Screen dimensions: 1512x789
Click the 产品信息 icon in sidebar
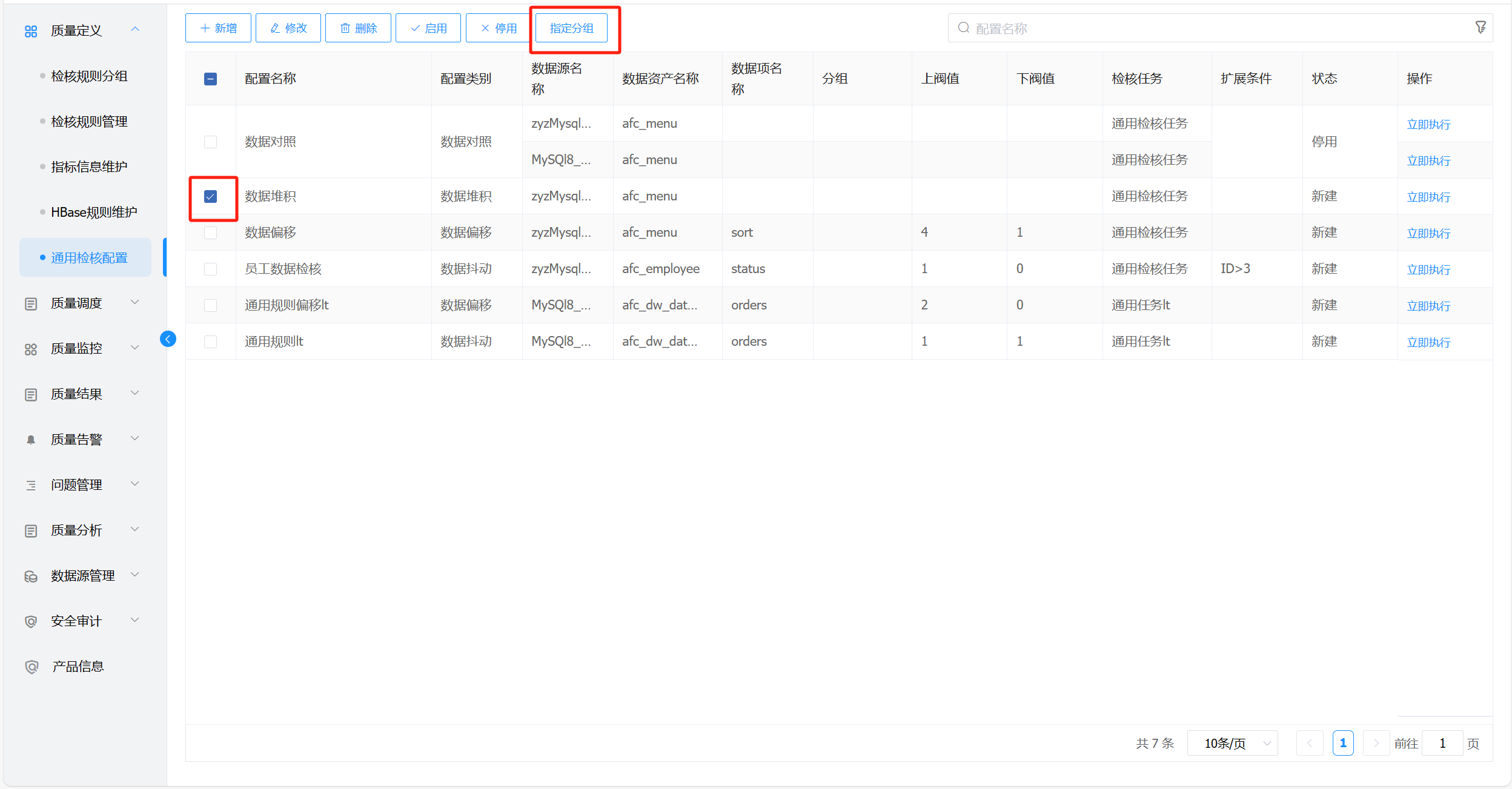[31, 667]
